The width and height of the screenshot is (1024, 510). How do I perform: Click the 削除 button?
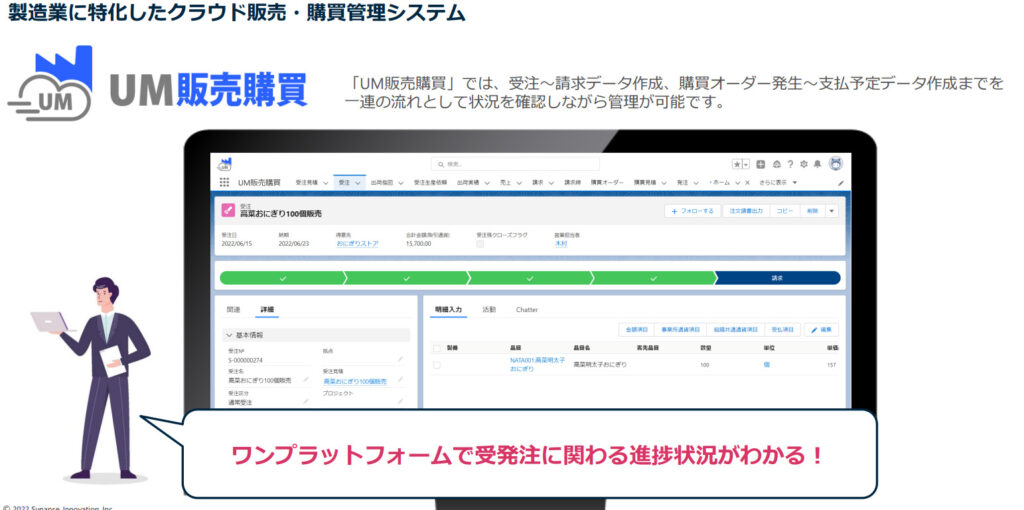click(812, 211)
